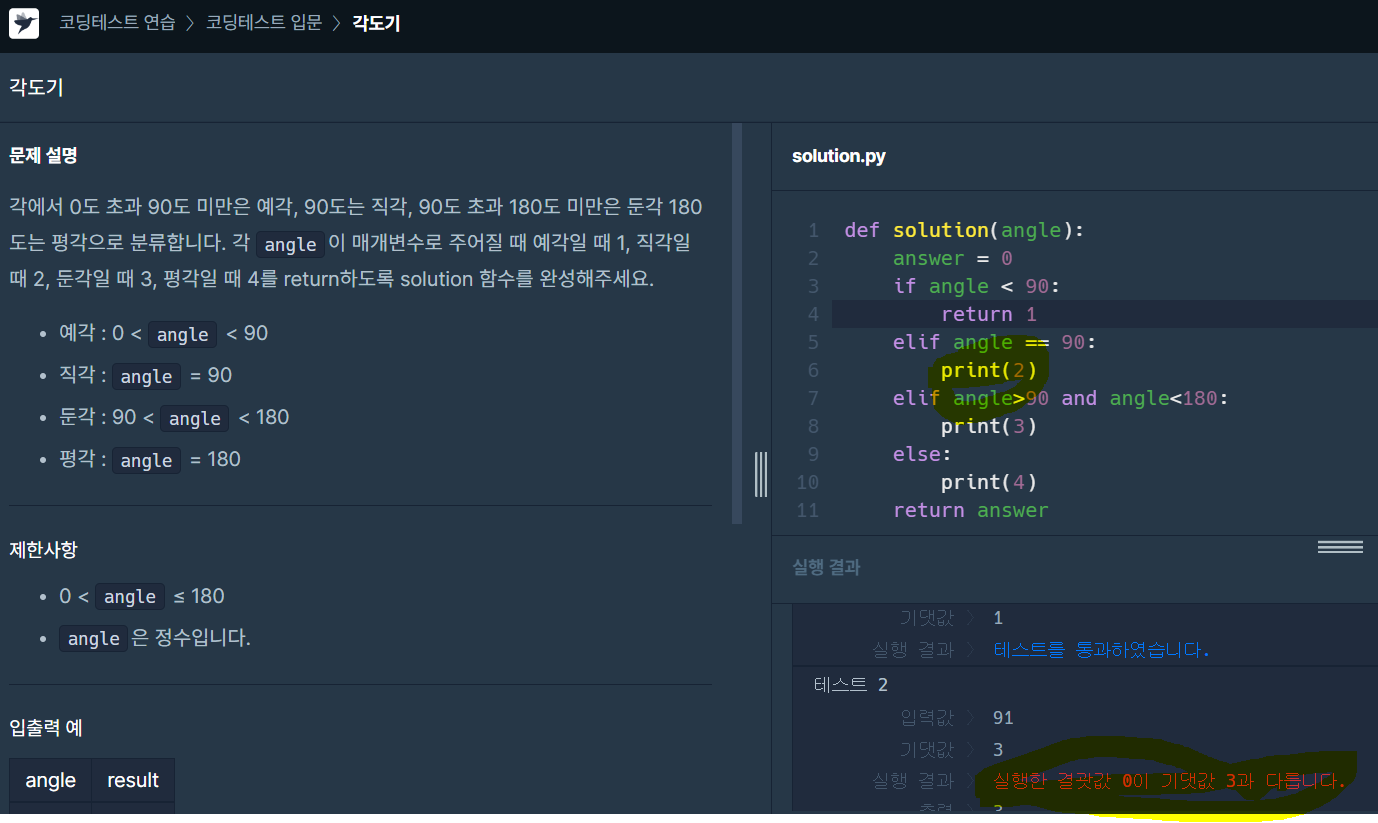Click the 테스트를 통과하였습니다 result message
The width and height of the screenshot is (1378, 823).
point(1101,650)
